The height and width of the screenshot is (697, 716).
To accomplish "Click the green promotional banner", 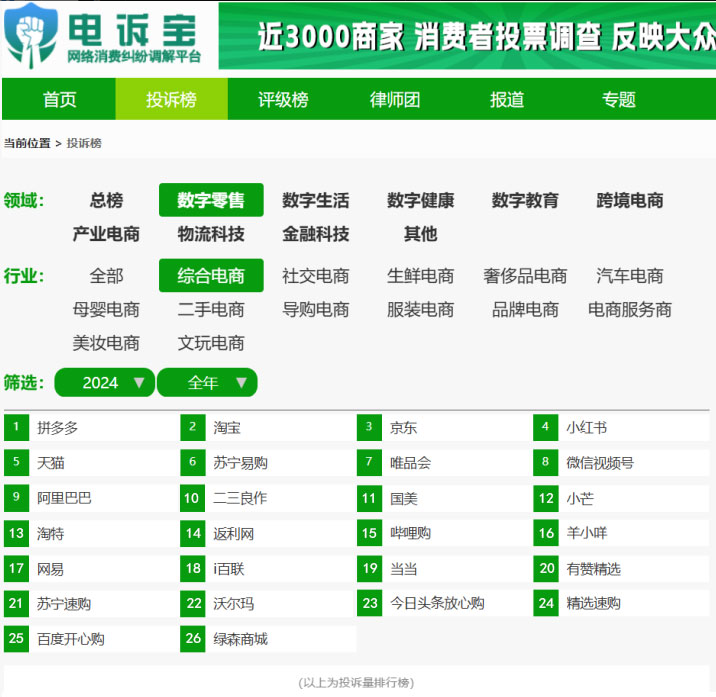I will point(467,36).
